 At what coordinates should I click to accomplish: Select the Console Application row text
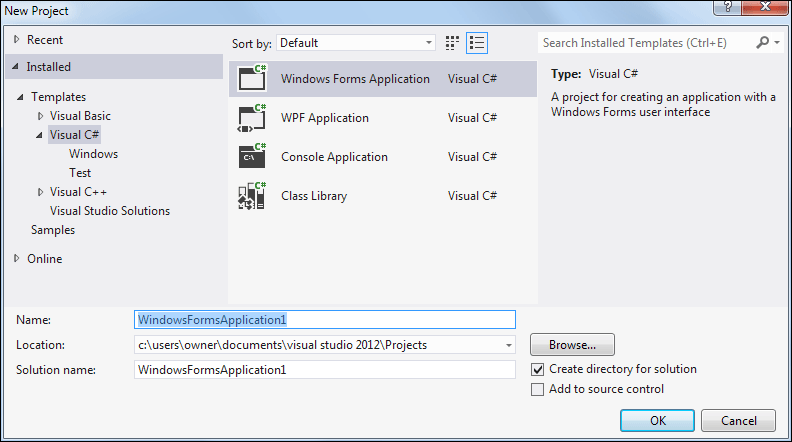[x=334, y=157]
